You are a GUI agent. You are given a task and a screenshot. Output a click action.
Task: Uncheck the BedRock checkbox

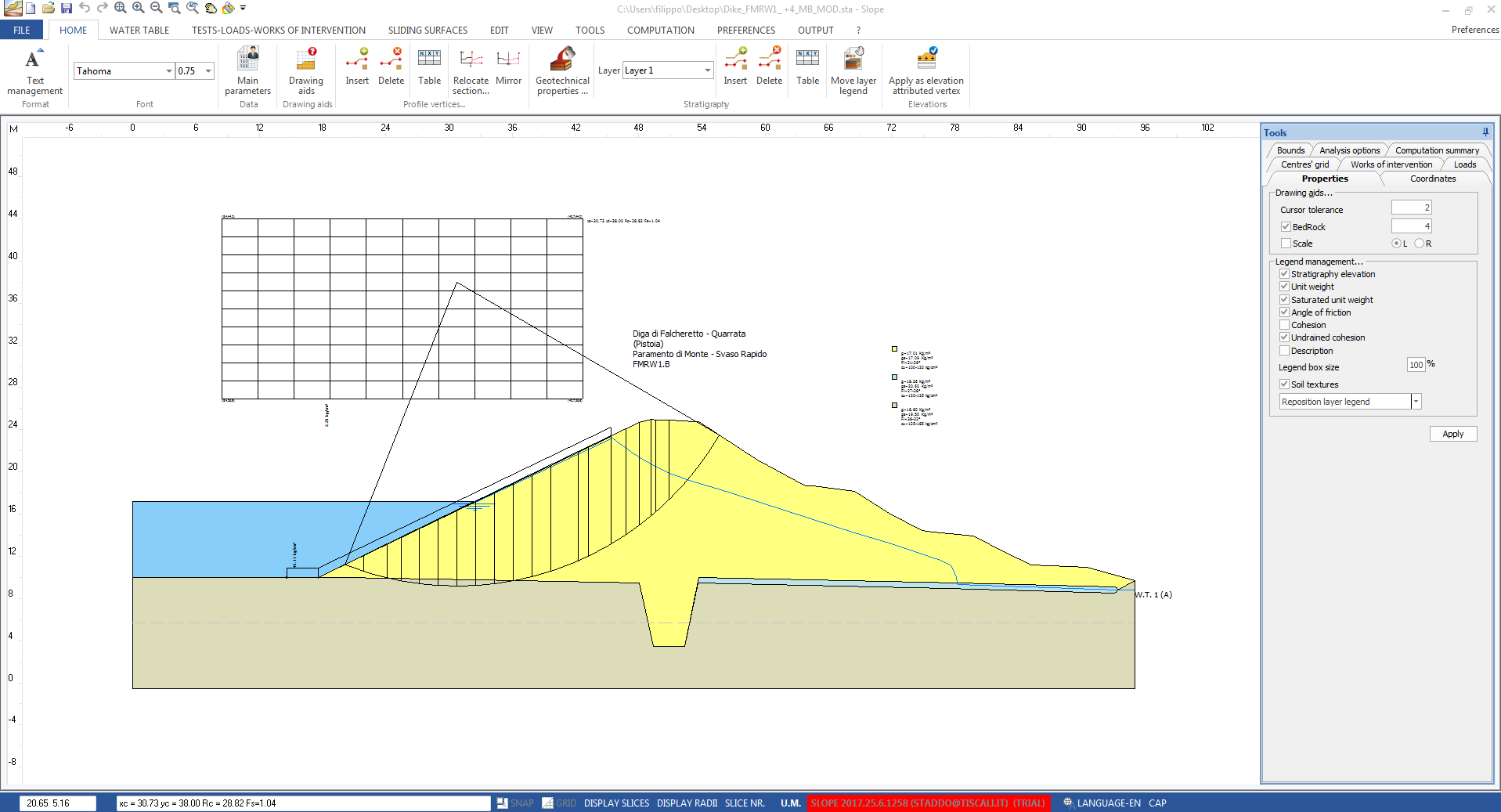point(1286,227)
